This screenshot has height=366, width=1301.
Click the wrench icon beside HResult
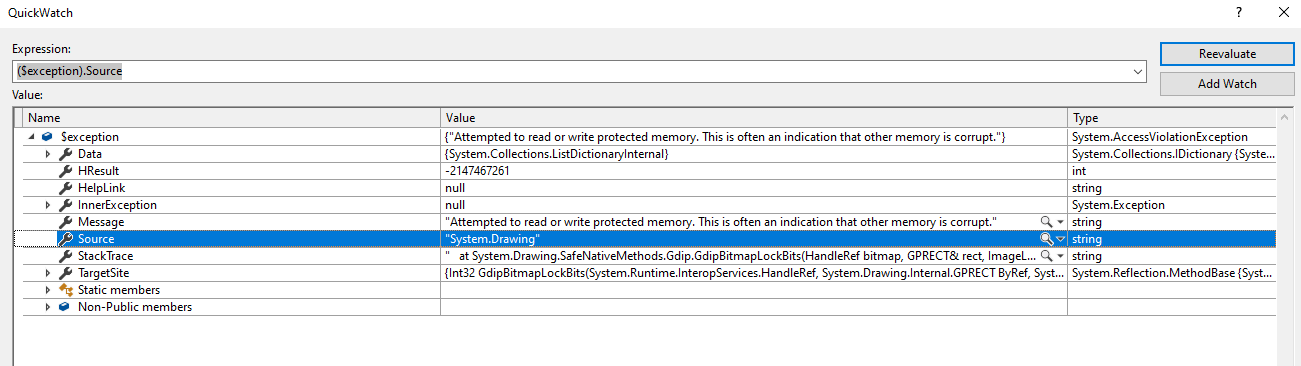pyautogui.click(x=66, y=170)
